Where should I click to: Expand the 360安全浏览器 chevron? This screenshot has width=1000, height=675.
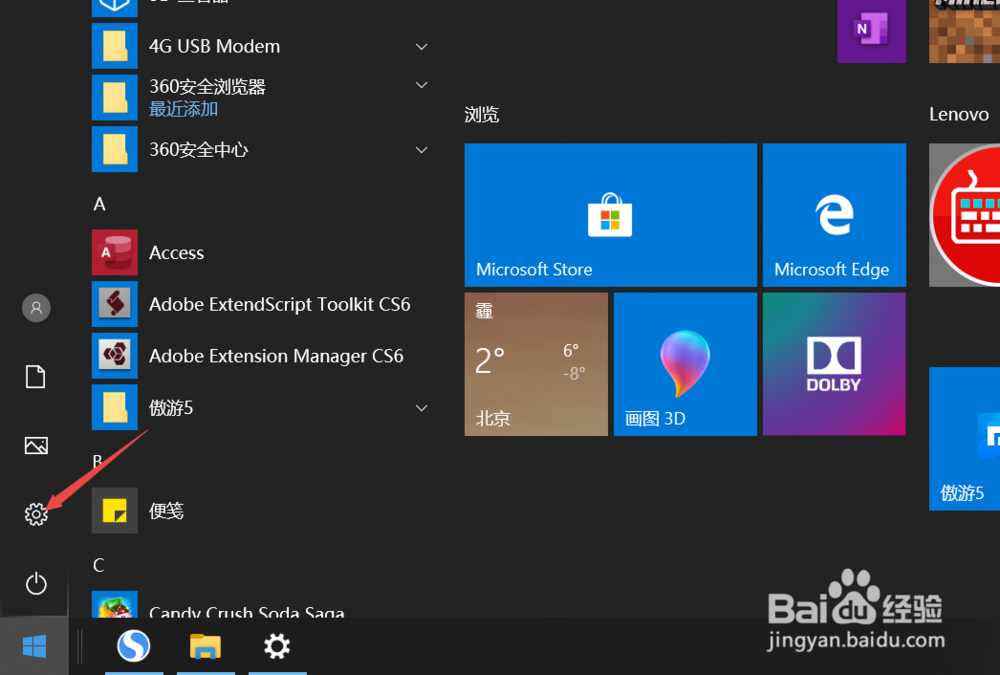(422, 85)
